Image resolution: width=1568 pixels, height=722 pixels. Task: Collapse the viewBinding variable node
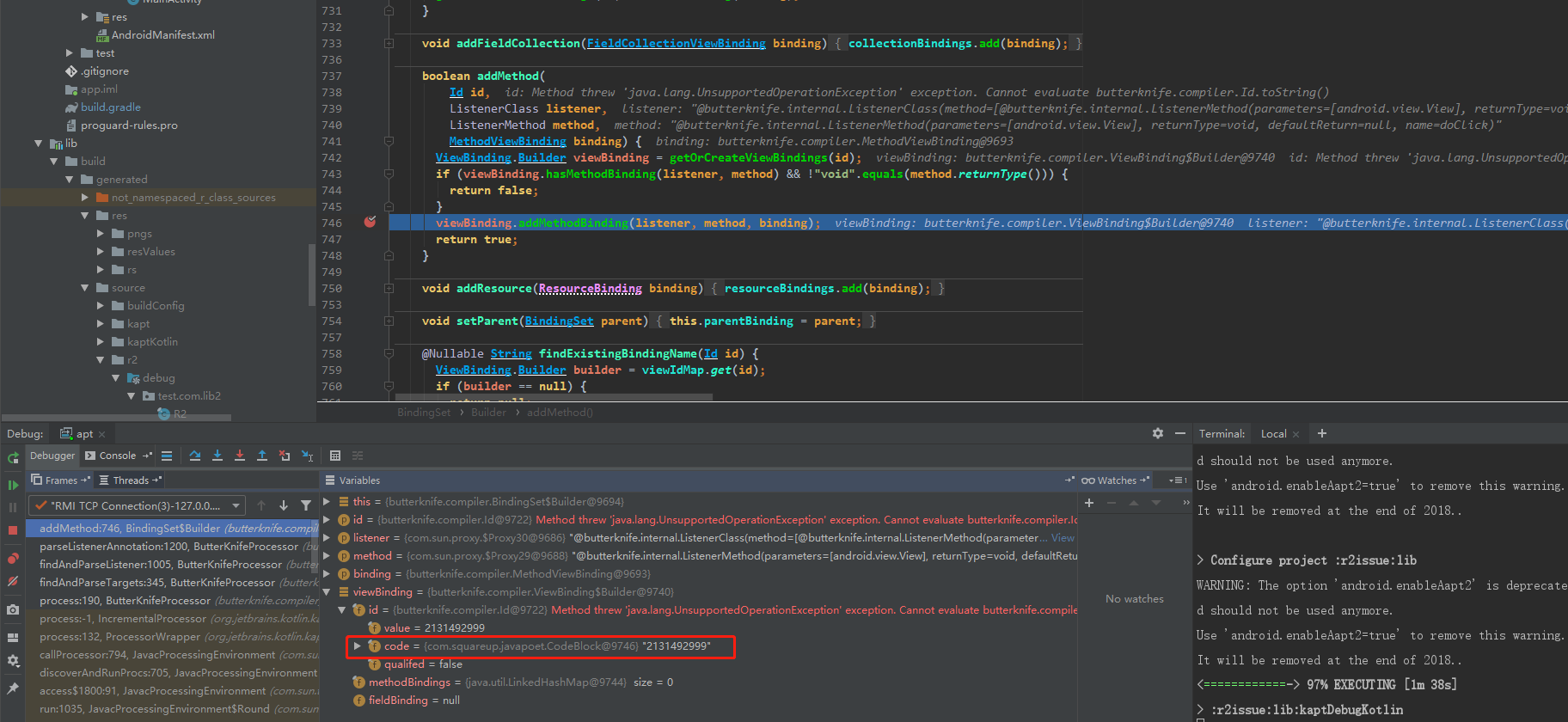[327, 591]
